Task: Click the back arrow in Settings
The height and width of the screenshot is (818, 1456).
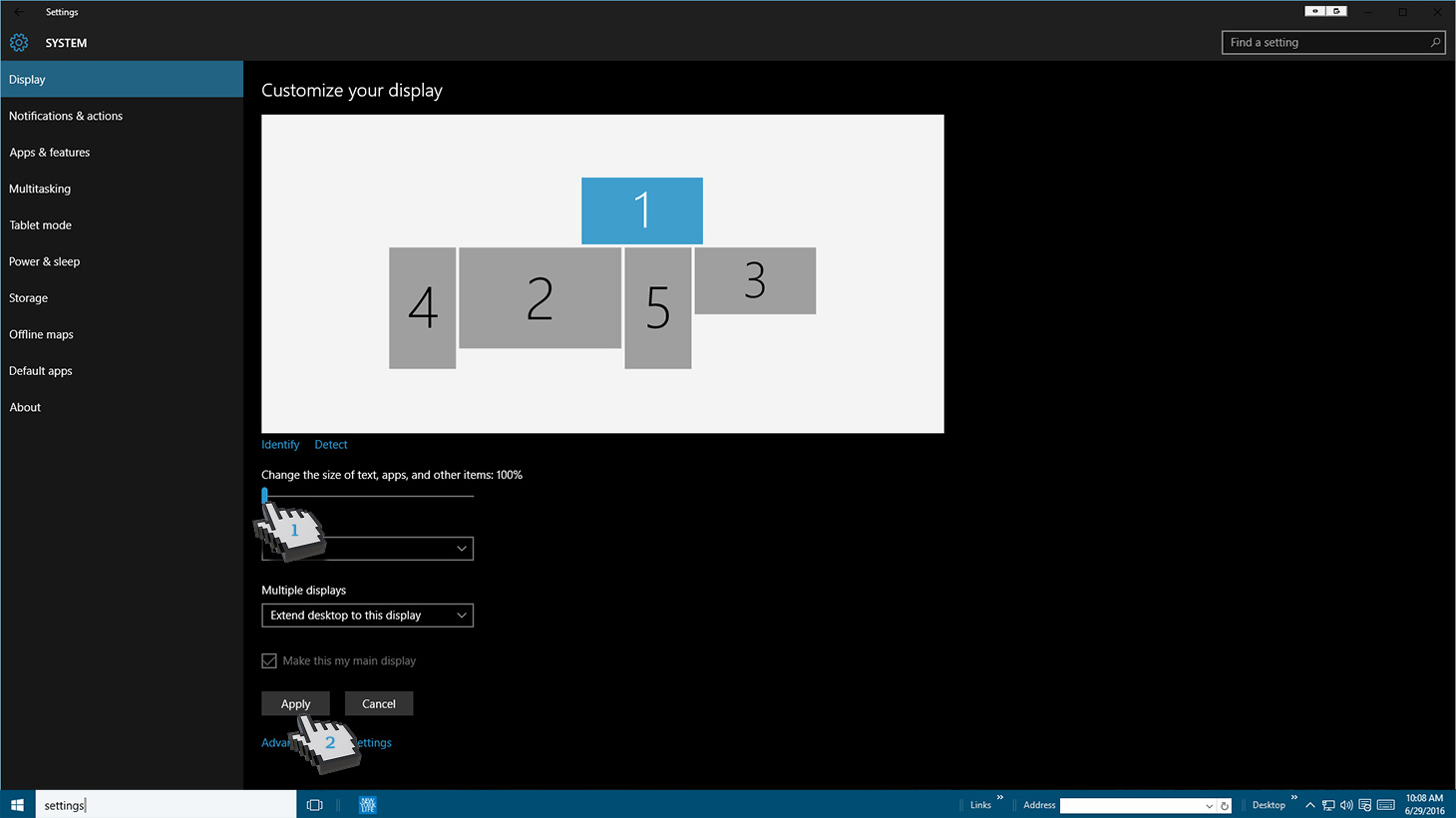Action: (18, 12)
